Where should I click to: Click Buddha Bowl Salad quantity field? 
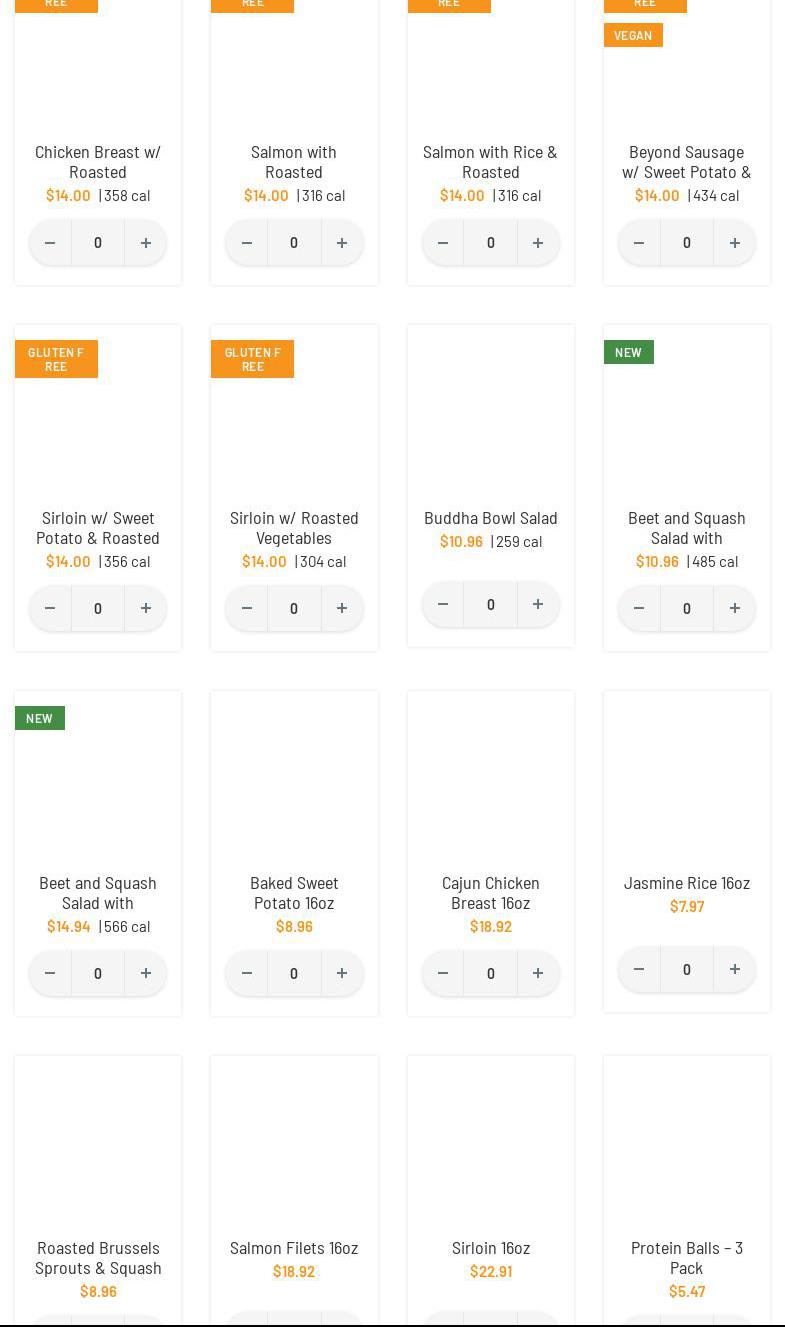490,604
